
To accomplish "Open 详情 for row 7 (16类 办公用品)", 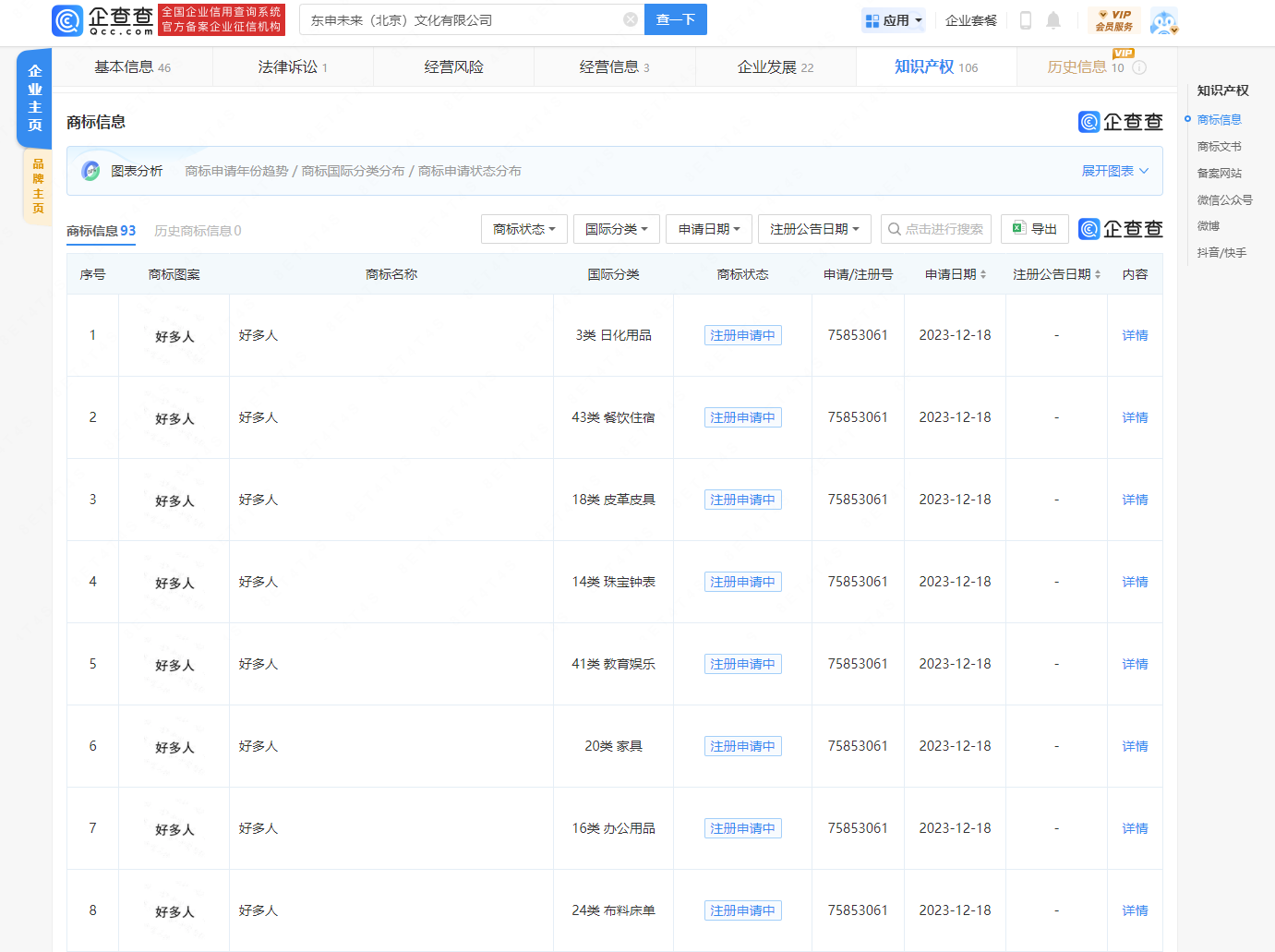I will point(1135,828).
